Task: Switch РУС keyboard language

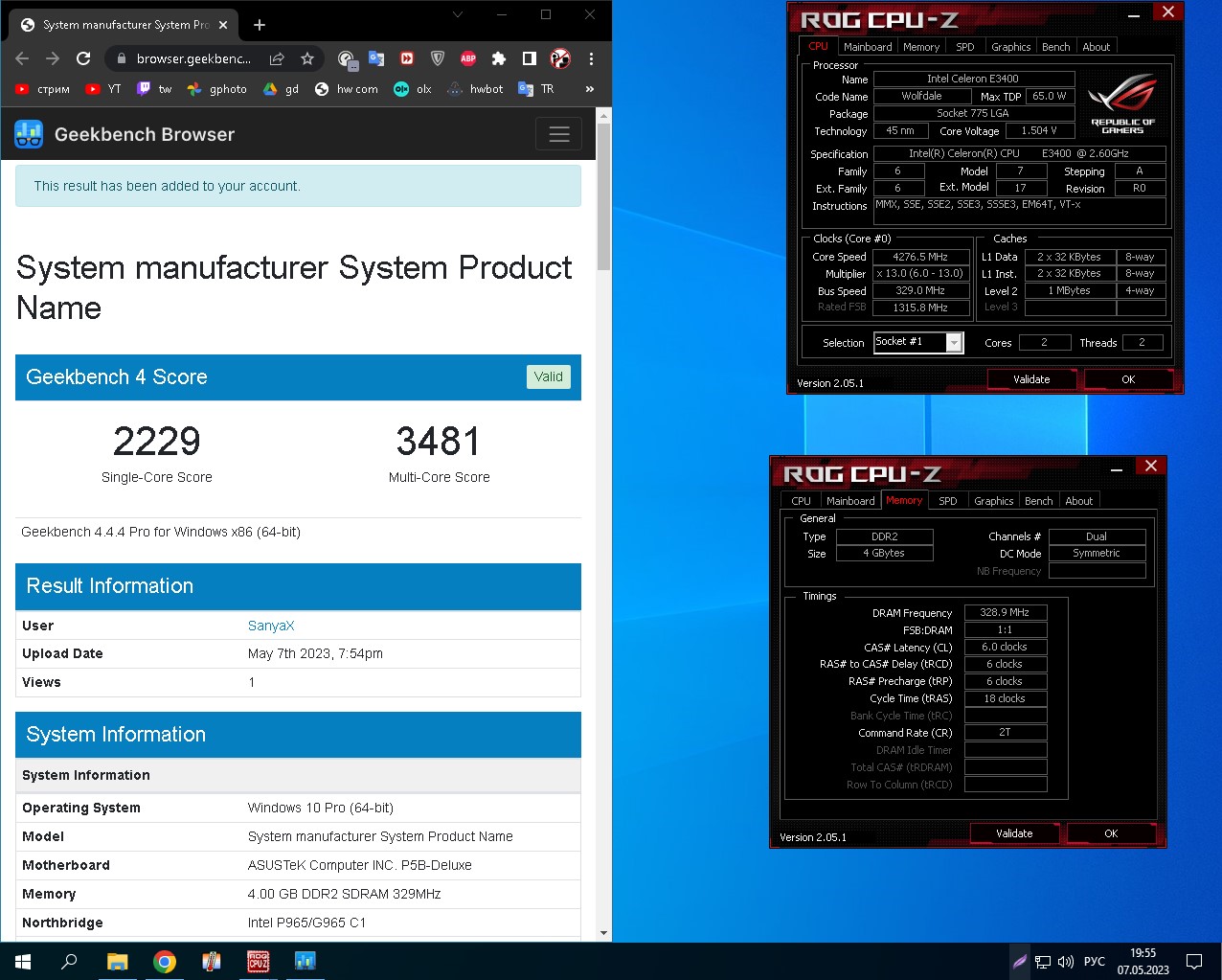Action: 1095,961
